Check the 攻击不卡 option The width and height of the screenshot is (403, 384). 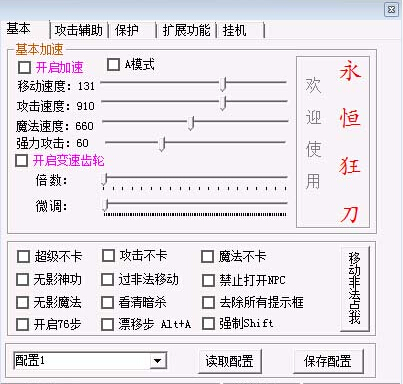tap(108, 256)
